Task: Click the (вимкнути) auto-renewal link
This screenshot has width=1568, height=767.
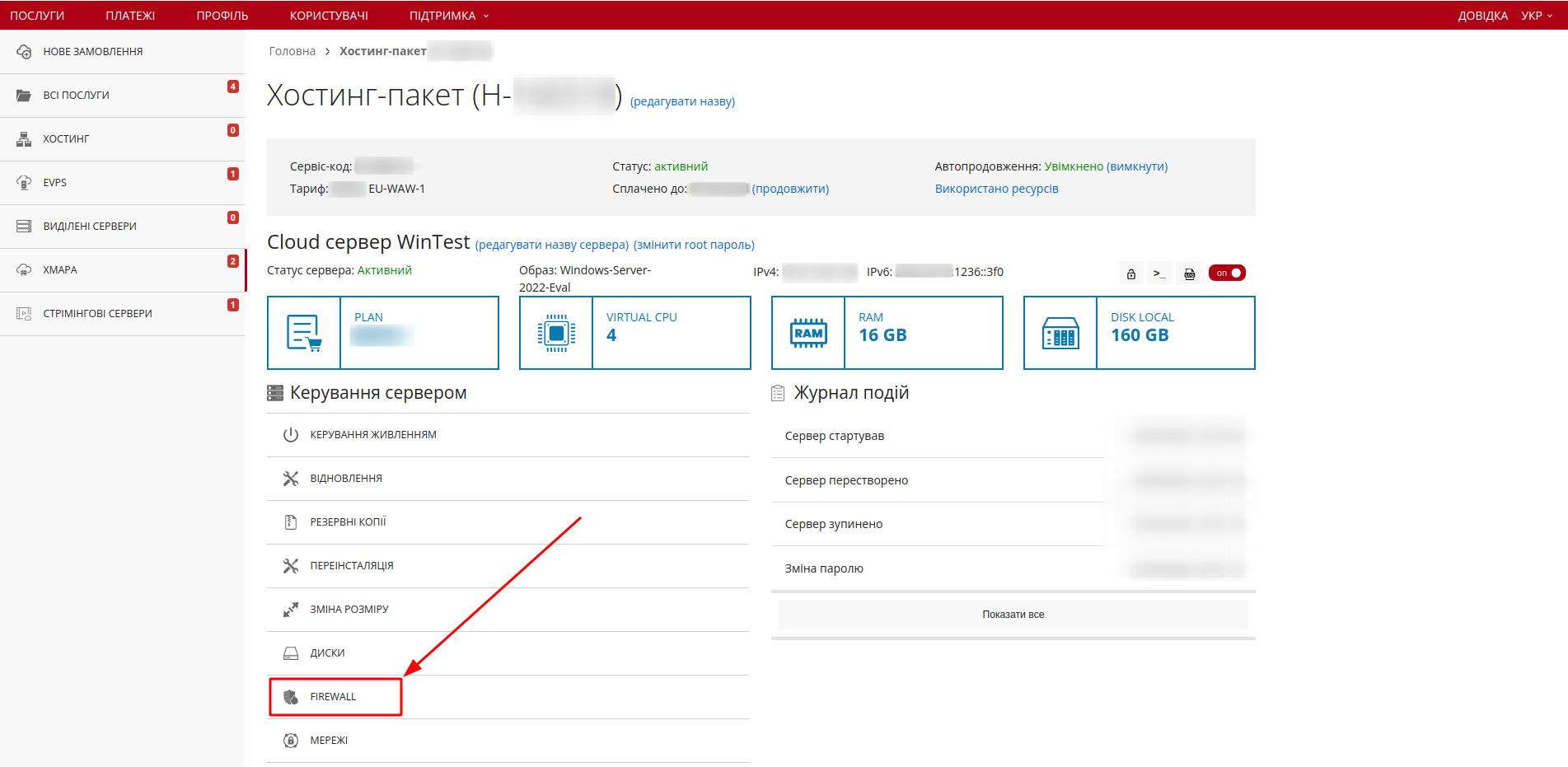Action: (x=1137, y=166)
